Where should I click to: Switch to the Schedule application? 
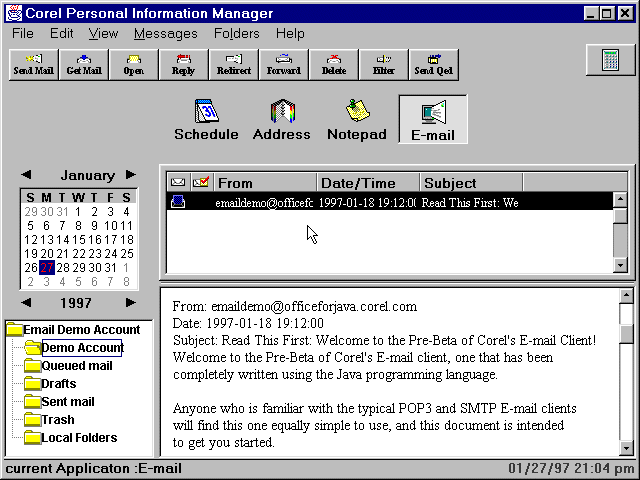coord(207,120)
